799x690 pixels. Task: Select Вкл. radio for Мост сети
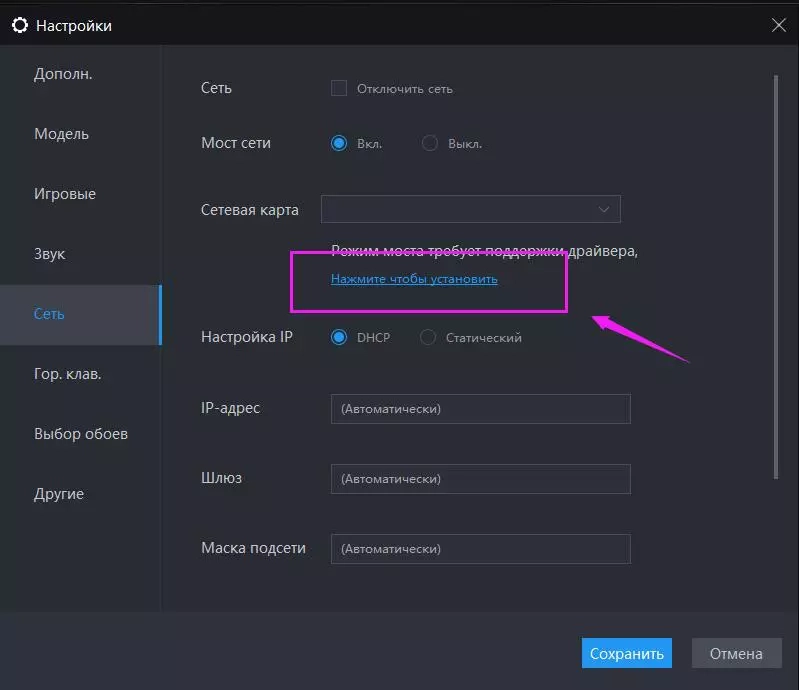(339, 143)
